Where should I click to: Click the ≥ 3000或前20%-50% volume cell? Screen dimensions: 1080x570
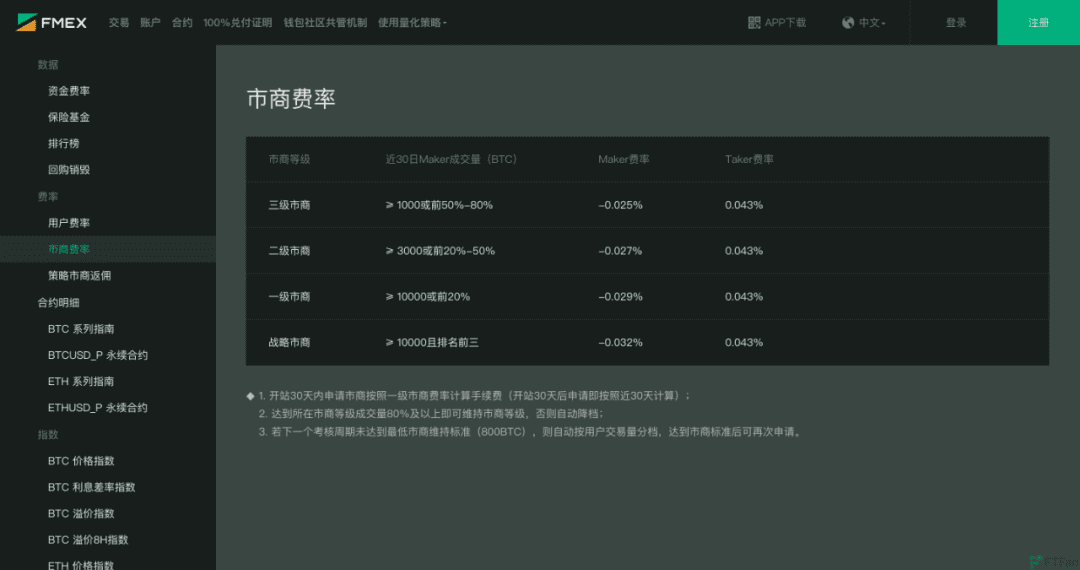coord(440,251)
